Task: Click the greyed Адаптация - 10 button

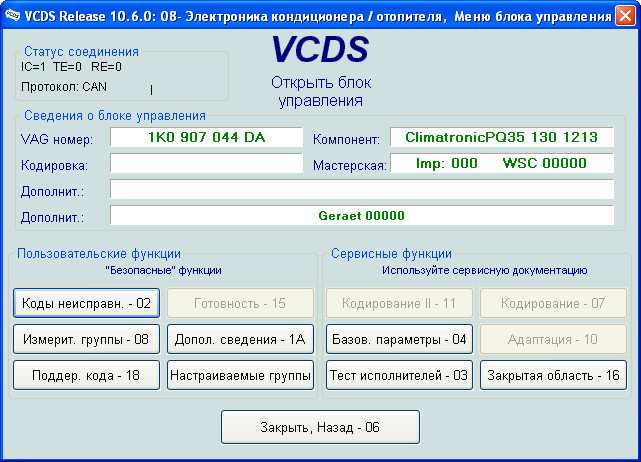Action: pyautogui.click(x=553, y=339)
